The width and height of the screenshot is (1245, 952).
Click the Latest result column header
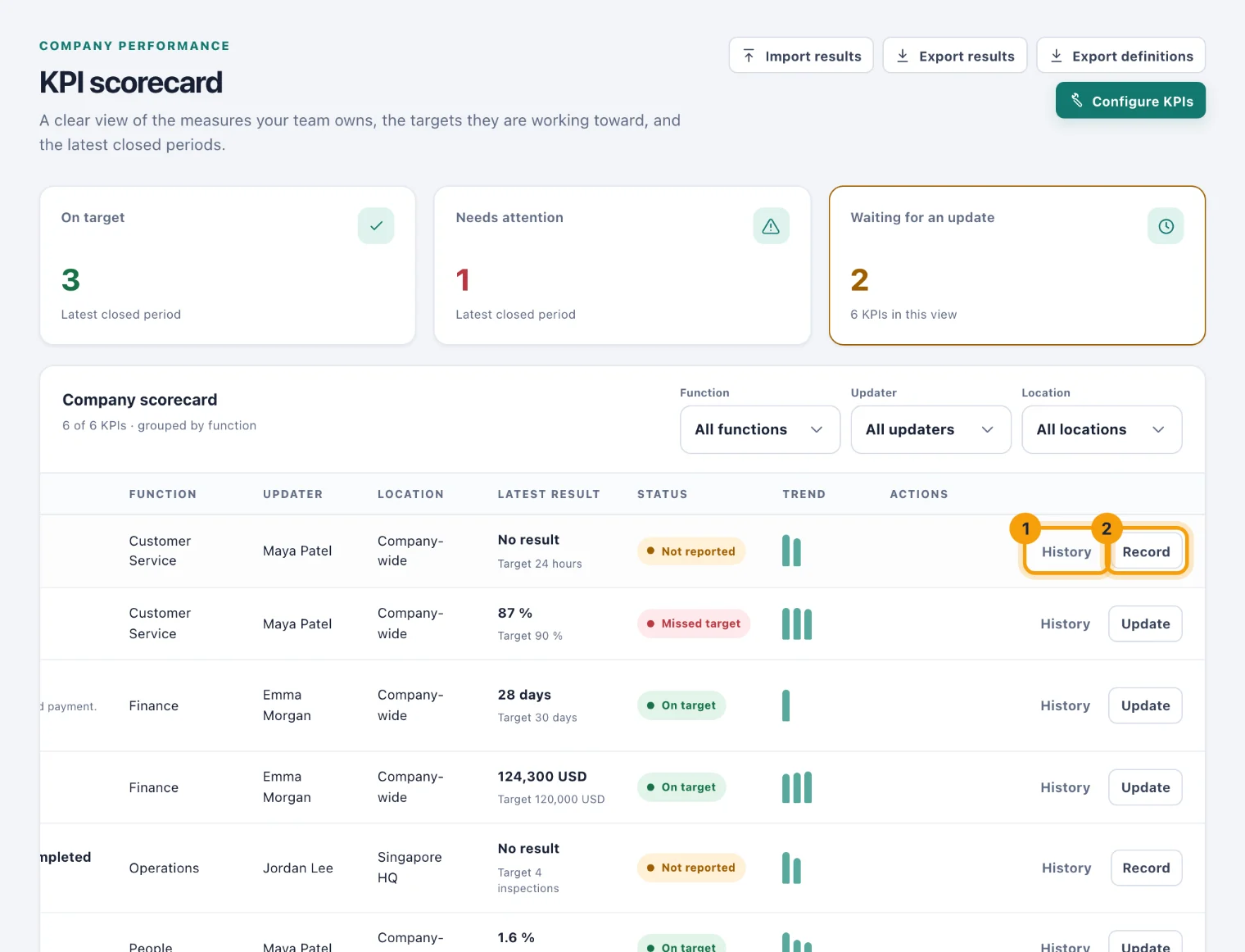(x=549, y=494)
